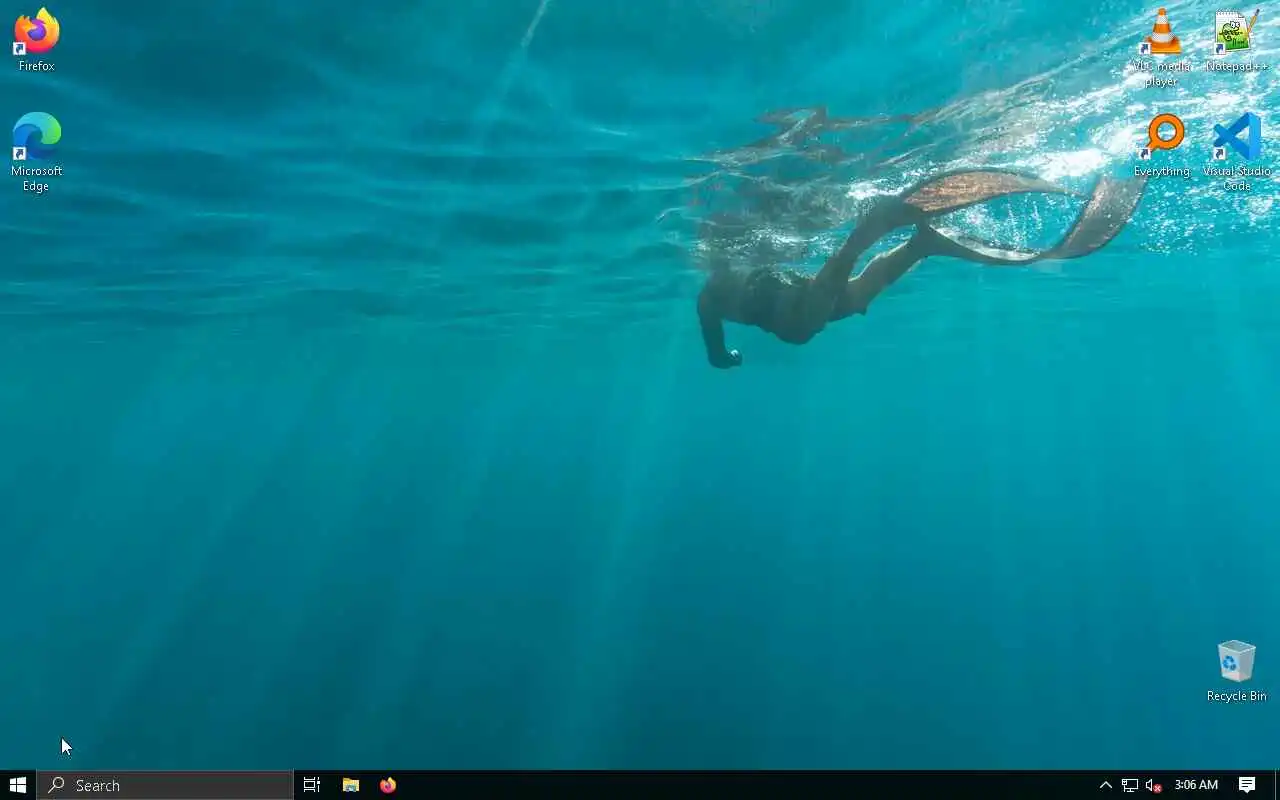Select the Notepad++ desktop icon
1280x800 pixels.
tap(1237, 40)
